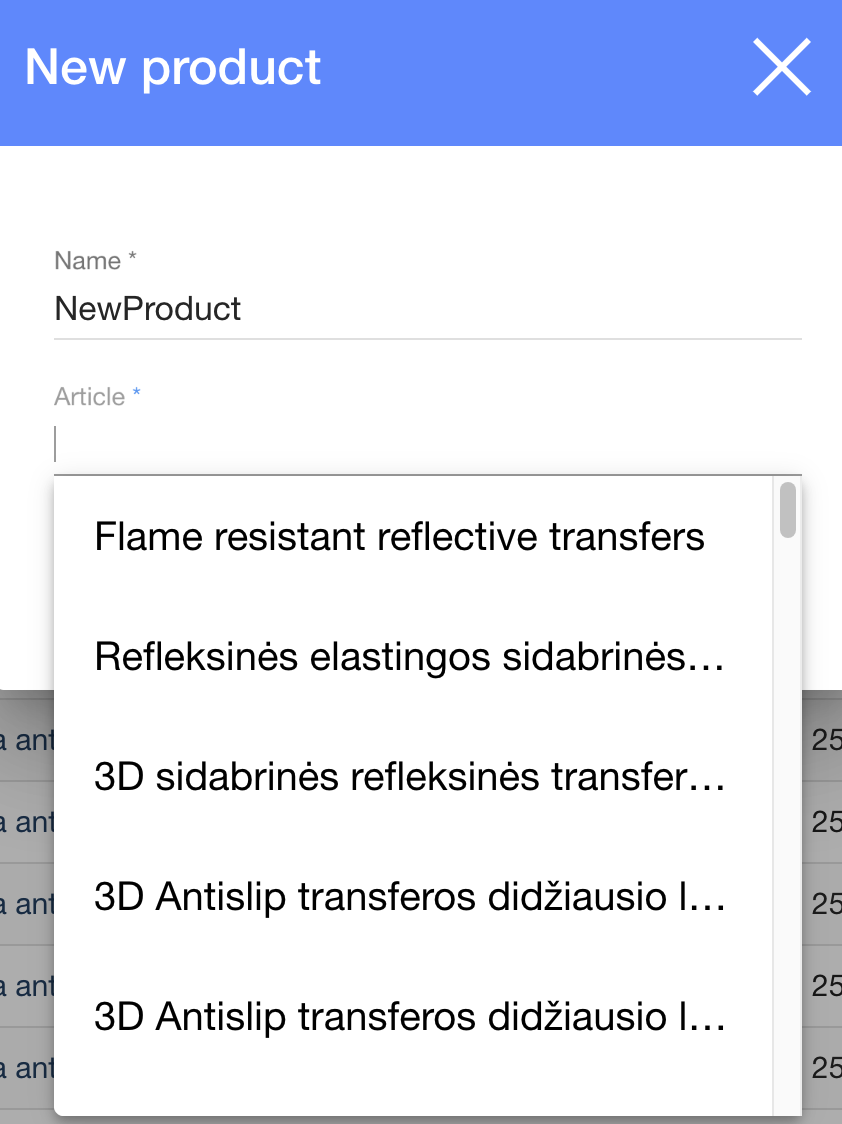Click the top 25 value in background table
This screenshot has width=842, height=1124.
826,741
